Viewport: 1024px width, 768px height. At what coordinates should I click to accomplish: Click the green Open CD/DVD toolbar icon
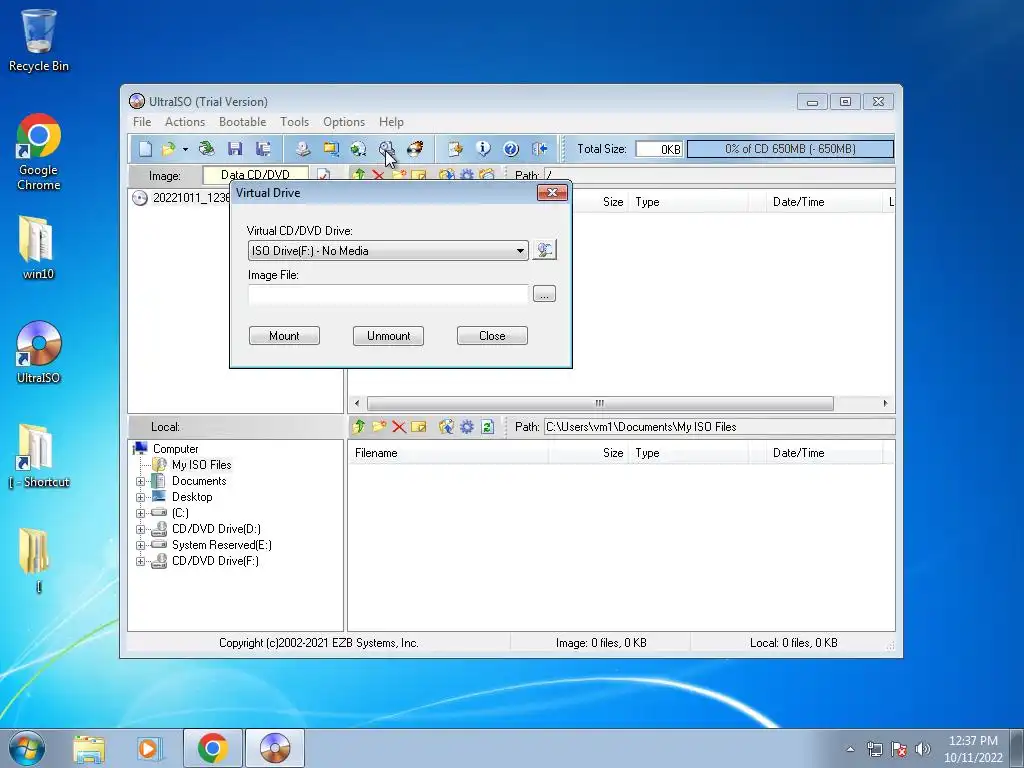click(x=206, y=149)
